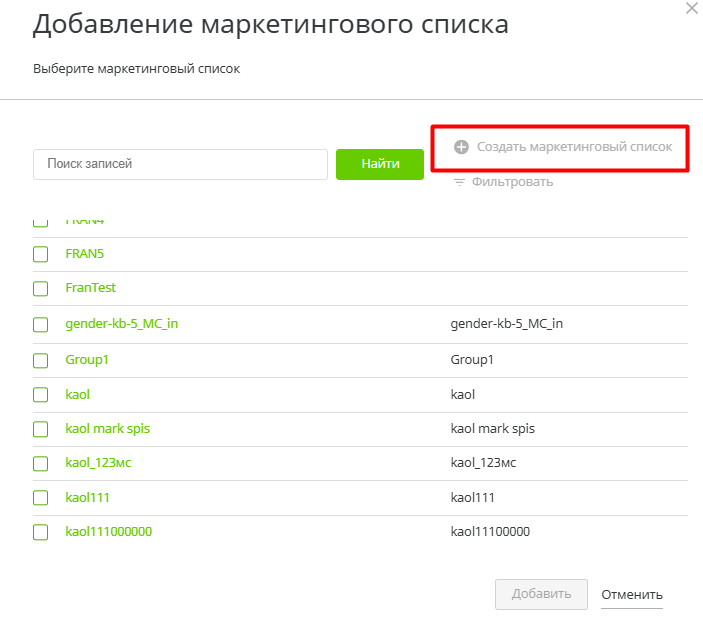Check the gender-kb-5_MC_in row checkbox
Screen dimensions: 703x618
point(41,324)
